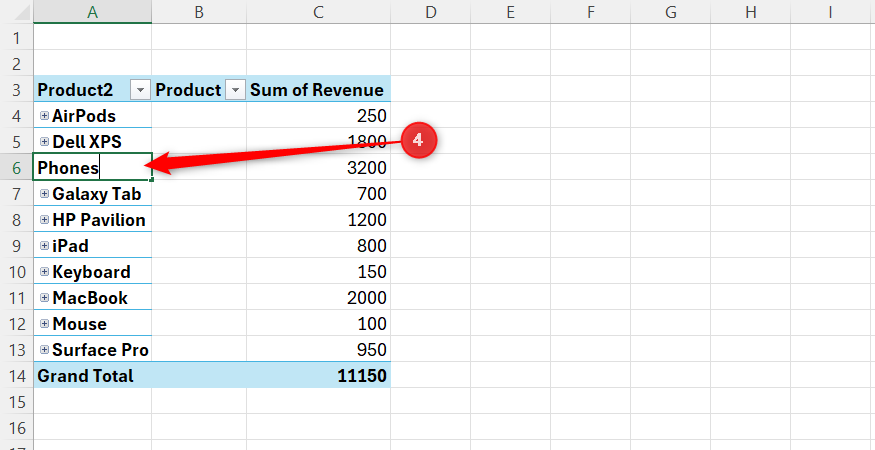Select column G header

[x=670, y=12]
